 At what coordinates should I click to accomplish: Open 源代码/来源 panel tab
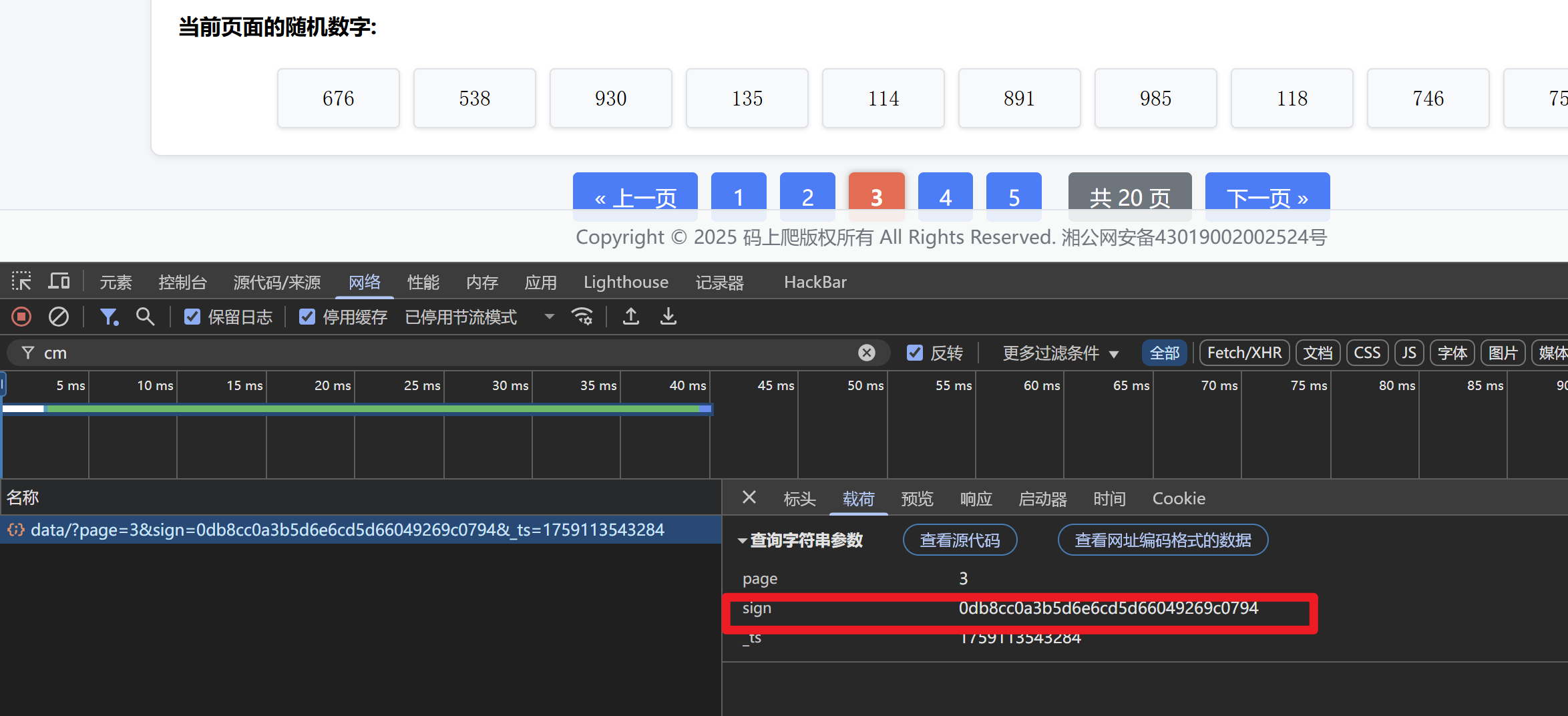[x=277, y=282]
